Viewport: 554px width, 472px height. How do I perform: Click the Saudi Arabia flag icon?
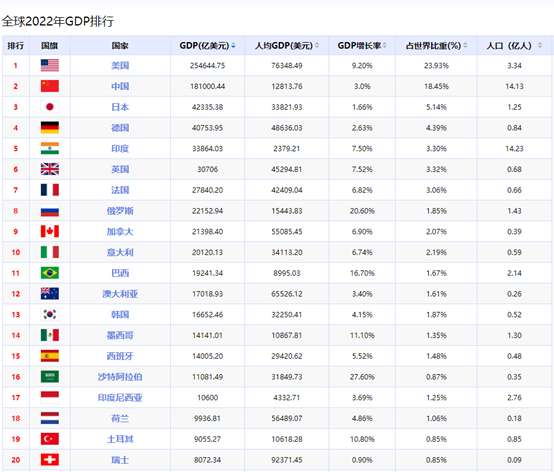[x=50, y=377]
